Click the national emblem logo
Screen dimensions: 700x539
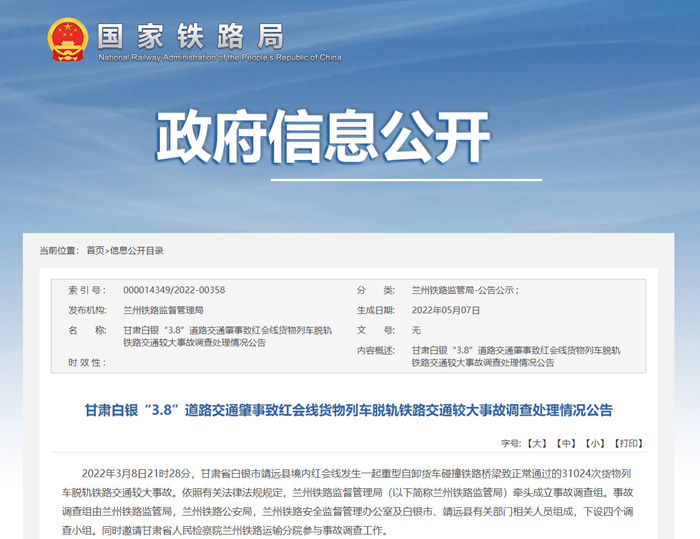tap(68, 39)
